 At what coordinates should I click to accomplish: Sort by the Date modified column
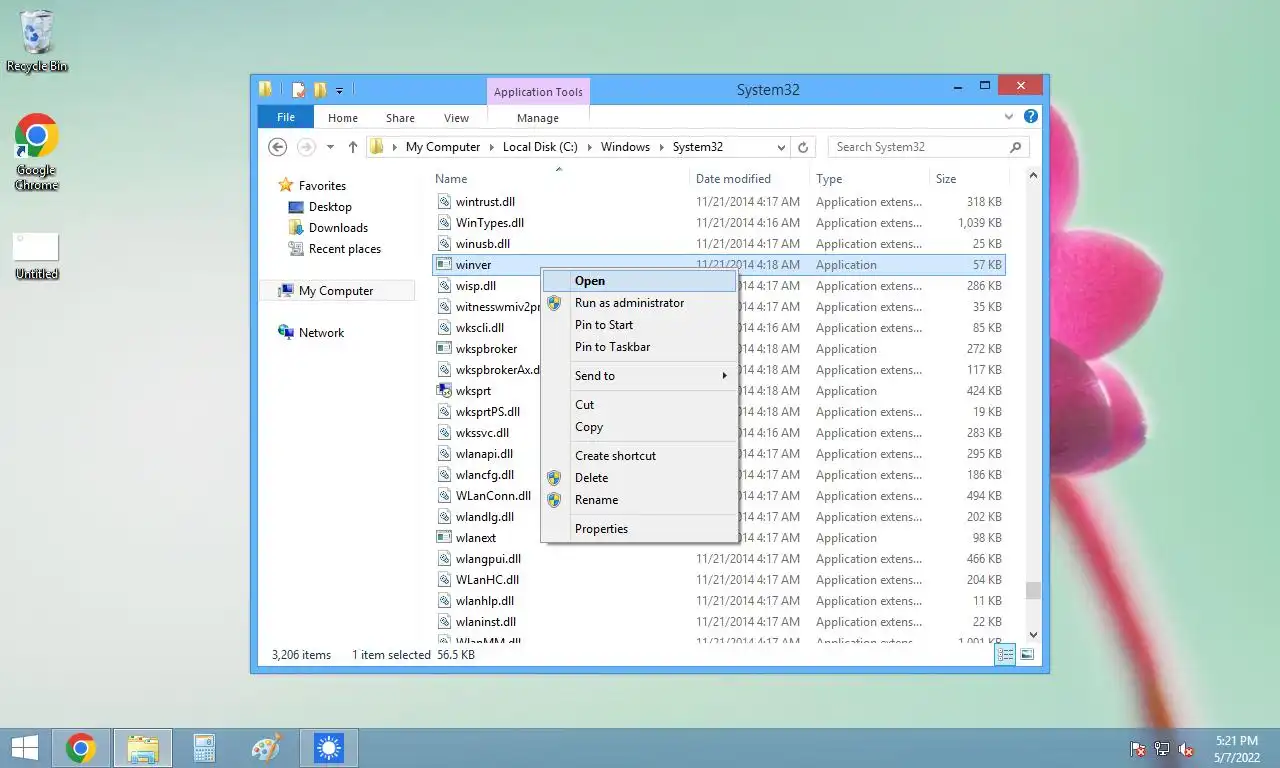pyautogui.click(x=733, y=179)
